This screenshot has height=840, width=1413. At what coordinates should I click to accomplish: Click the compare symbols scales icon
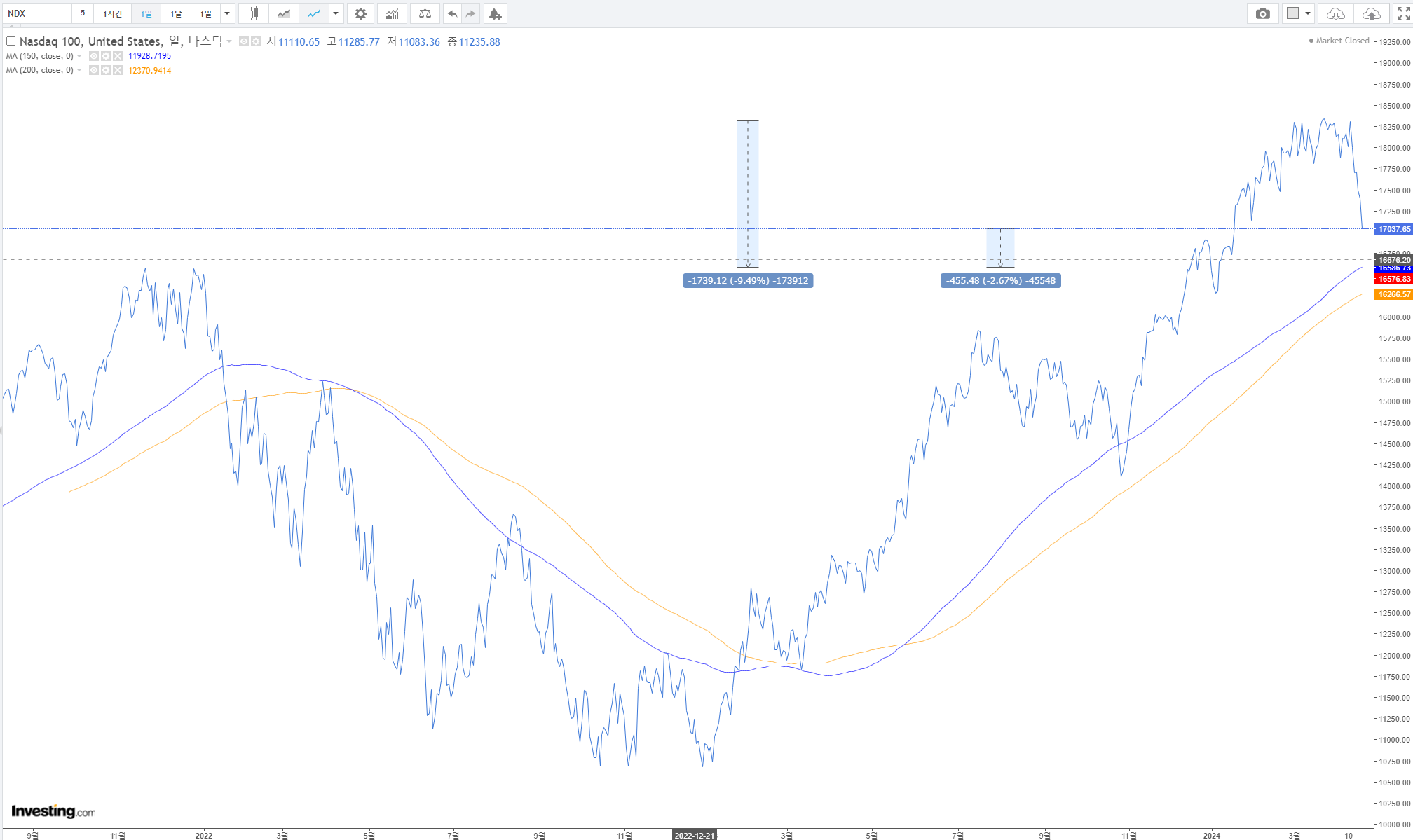(x=425, y=13)
